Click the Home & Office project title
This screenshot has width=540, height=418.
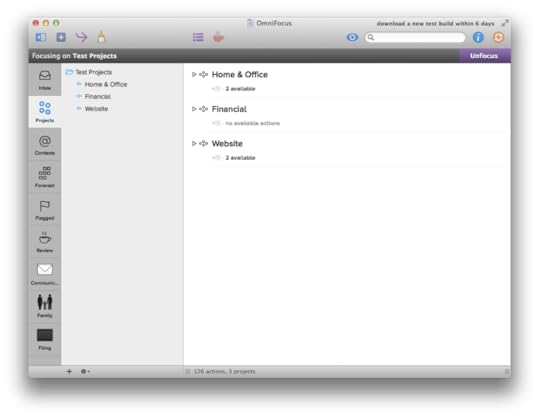click(x=240, y=74)
